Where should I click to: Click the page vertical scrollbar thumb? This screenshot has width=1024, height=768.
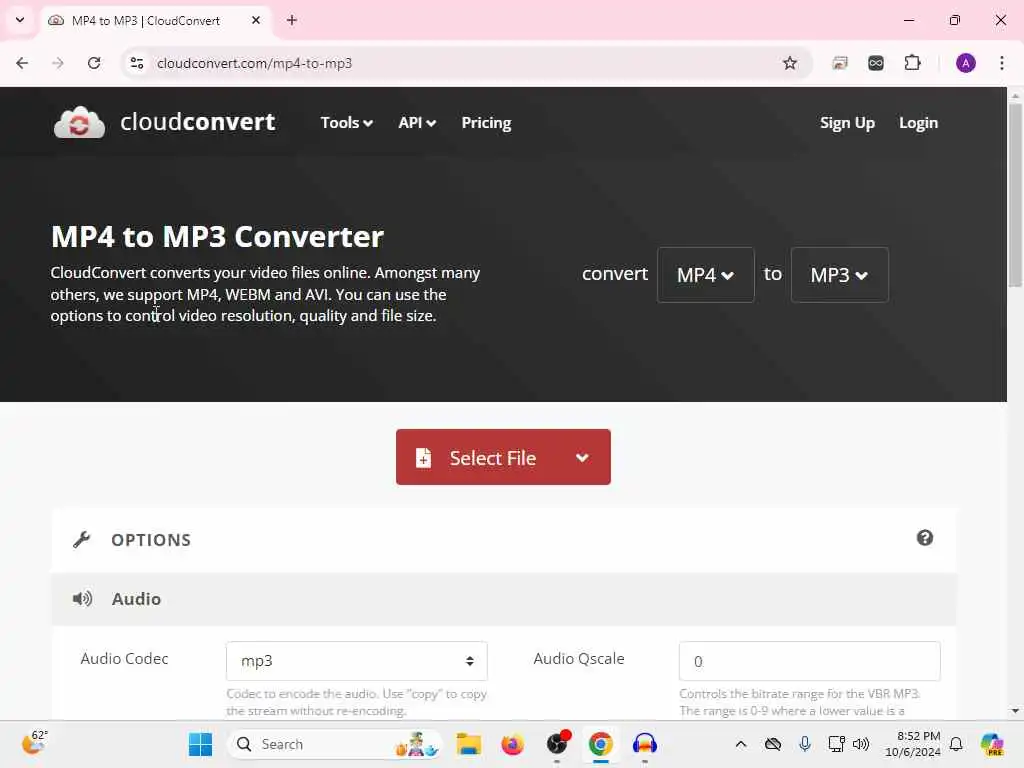pyautogui.click(x=1015, y=195)
